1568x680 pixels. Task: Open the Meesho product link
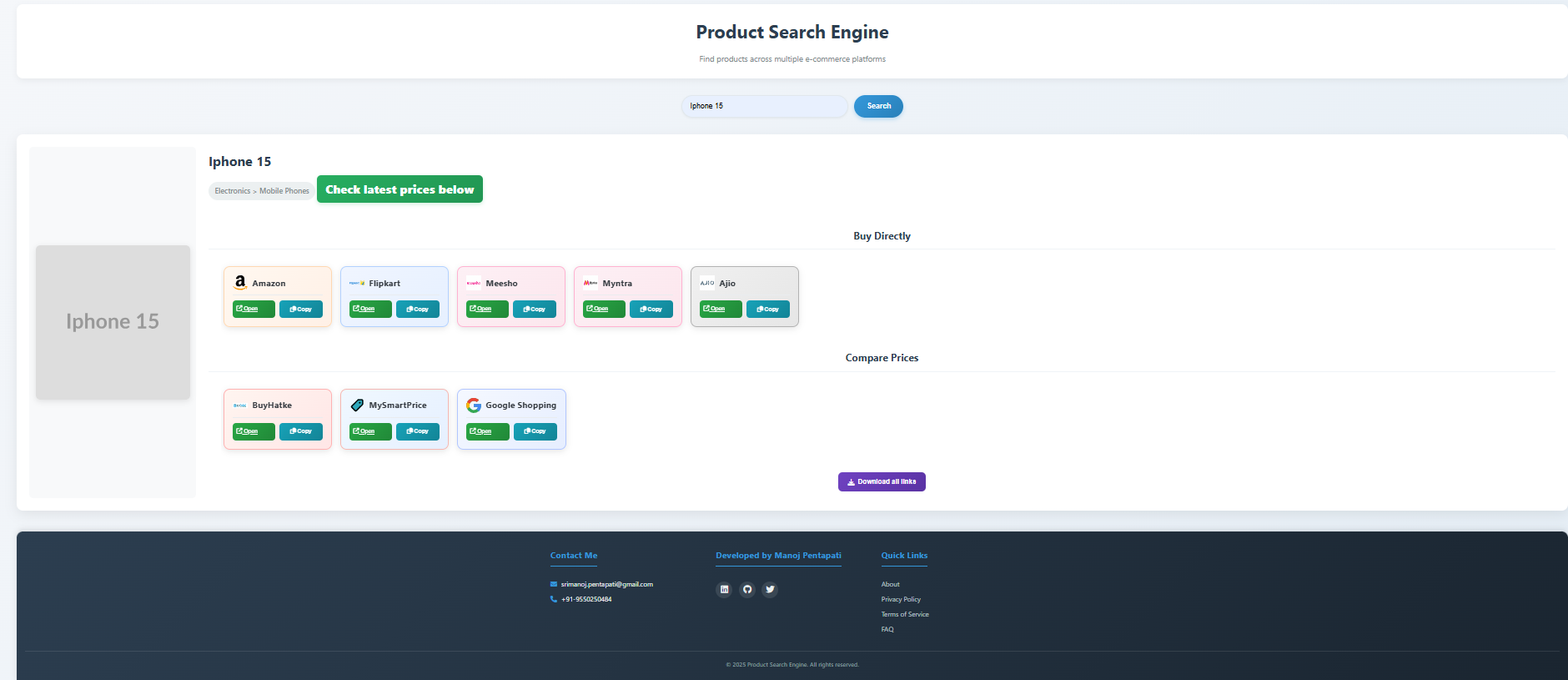[487, 309]
